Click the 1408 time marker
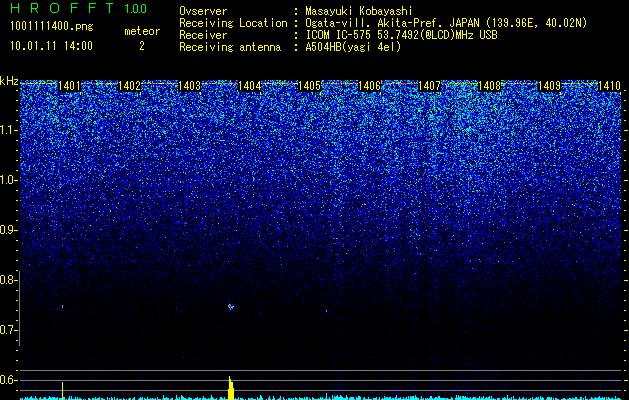This screenshot has width=629, height=400. point(489,86)
